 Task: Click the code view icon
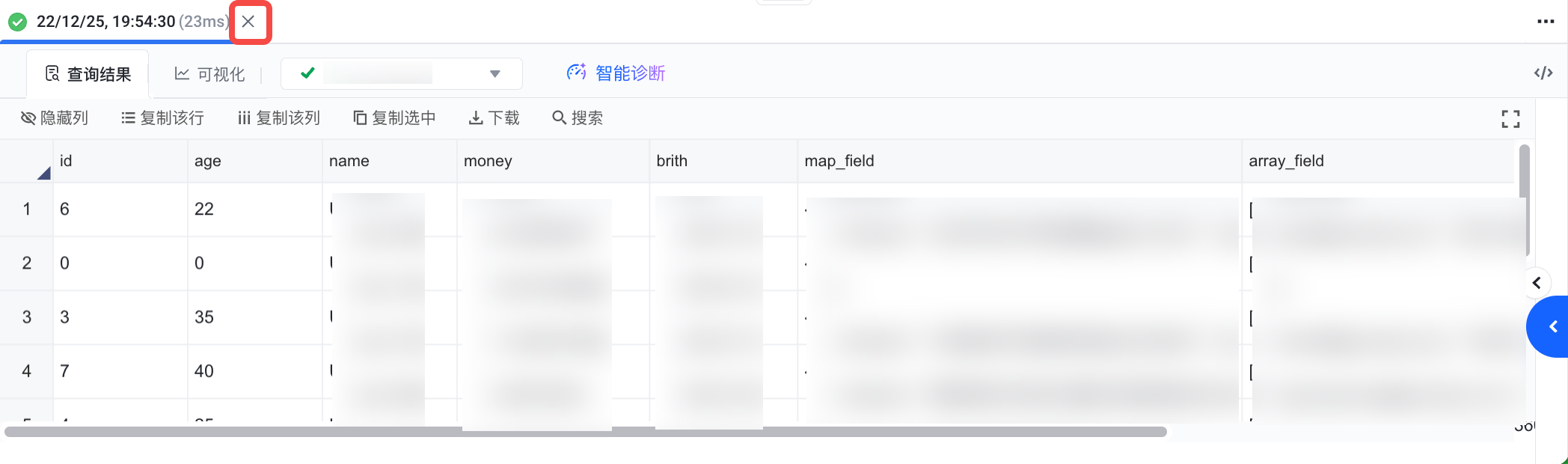[x=1543, y=73]
